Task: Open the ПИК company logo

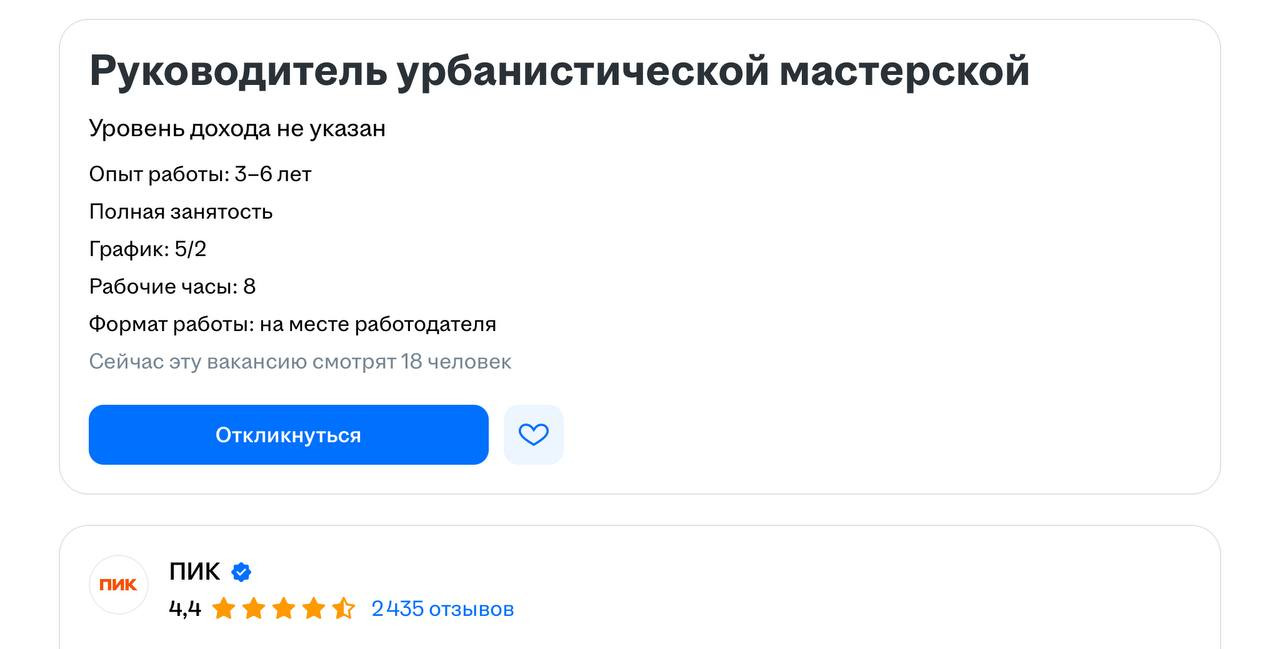Action: [119, 584]
